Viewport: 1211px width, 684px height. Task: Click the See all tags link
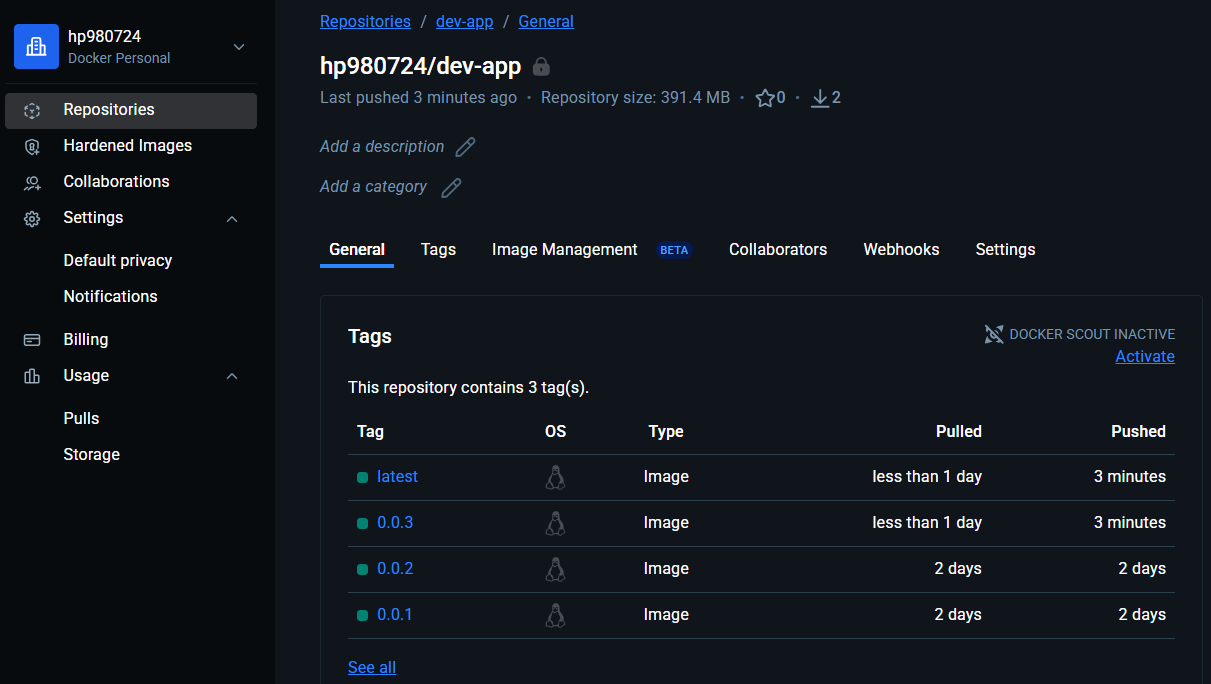tap(372, 668)
